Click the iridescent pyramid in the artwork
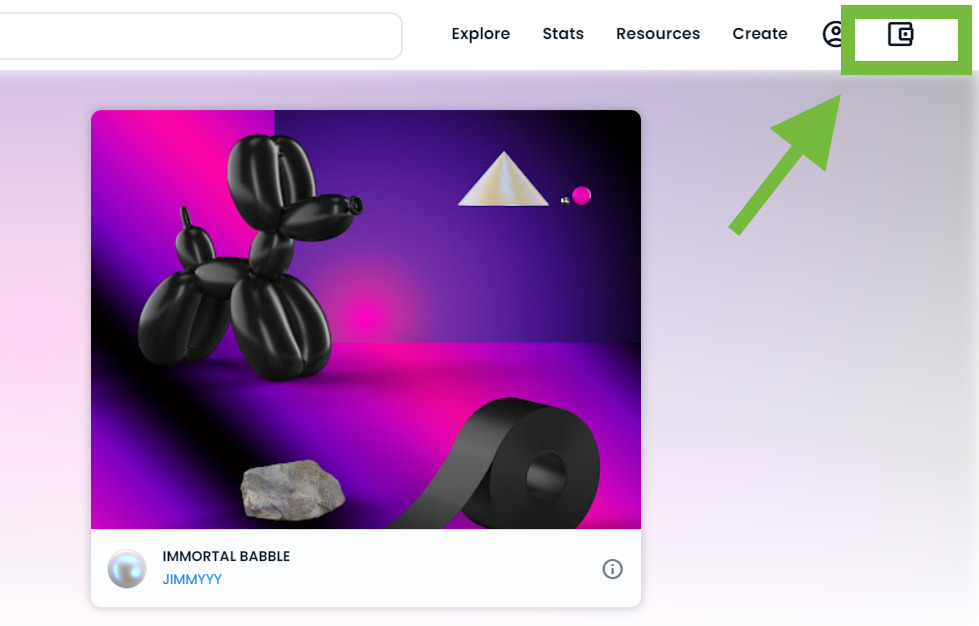The image size is (979, 626). click(x=503, y=179)
